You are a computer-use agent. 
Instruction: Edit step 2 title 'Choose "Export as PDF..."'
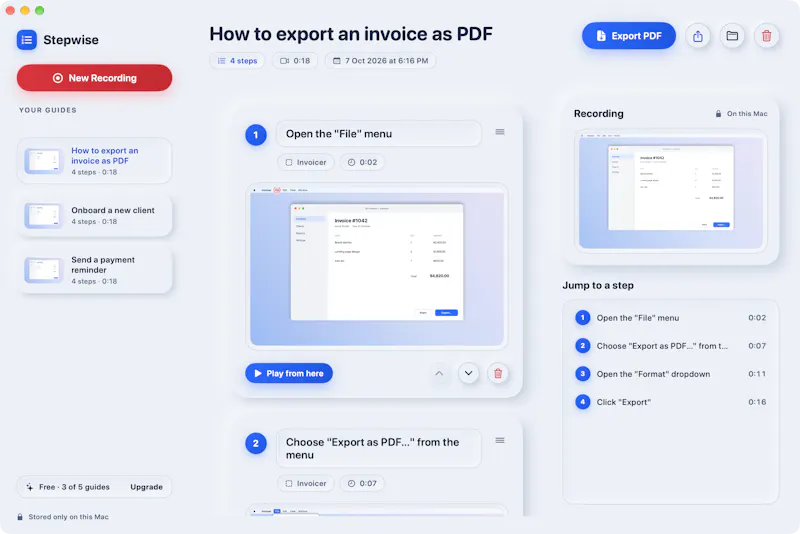click(x=379, y=448)
